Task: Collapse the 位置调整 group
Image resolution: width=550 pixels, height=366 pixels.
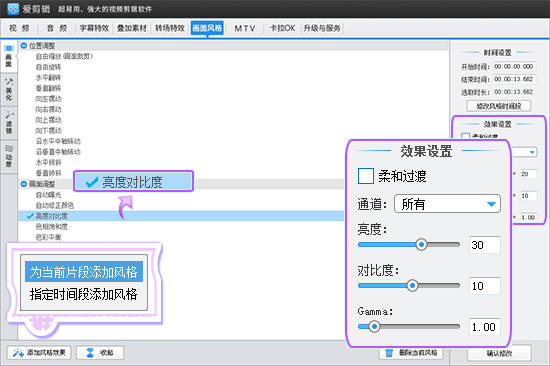Action: point(24,46)
